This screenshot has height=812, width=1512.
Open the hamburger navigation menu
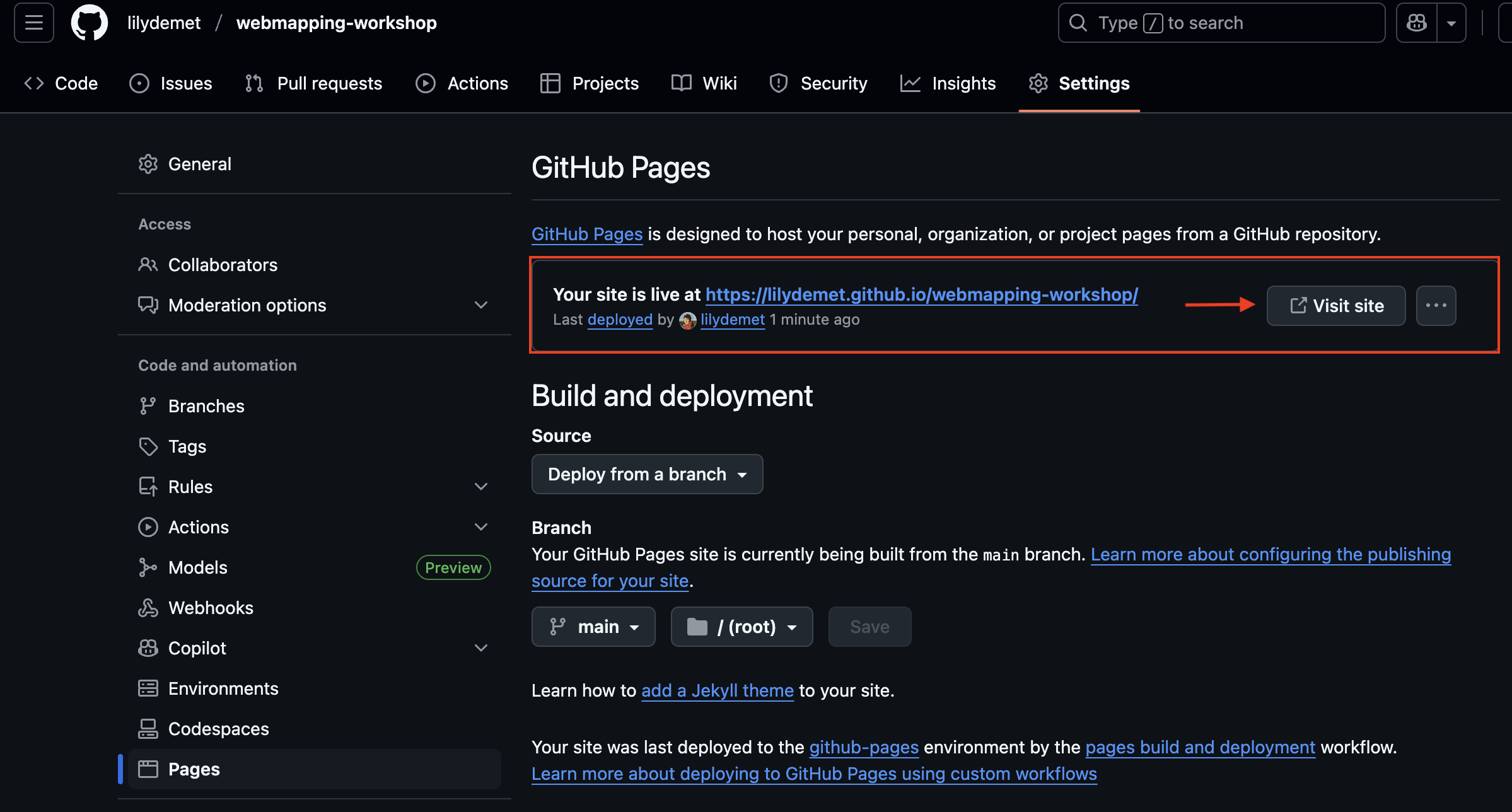click(x=34, y=23)
